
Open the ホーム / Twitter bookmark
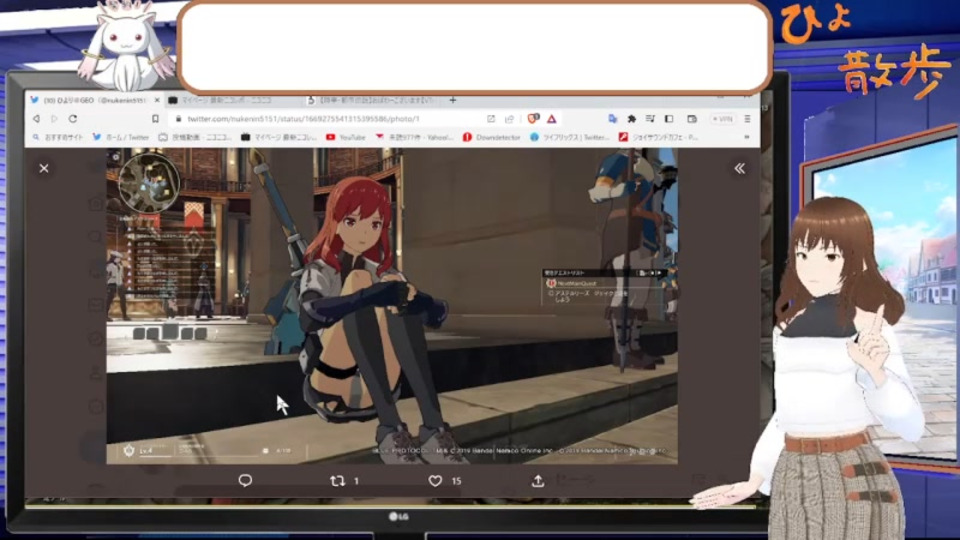121,137
